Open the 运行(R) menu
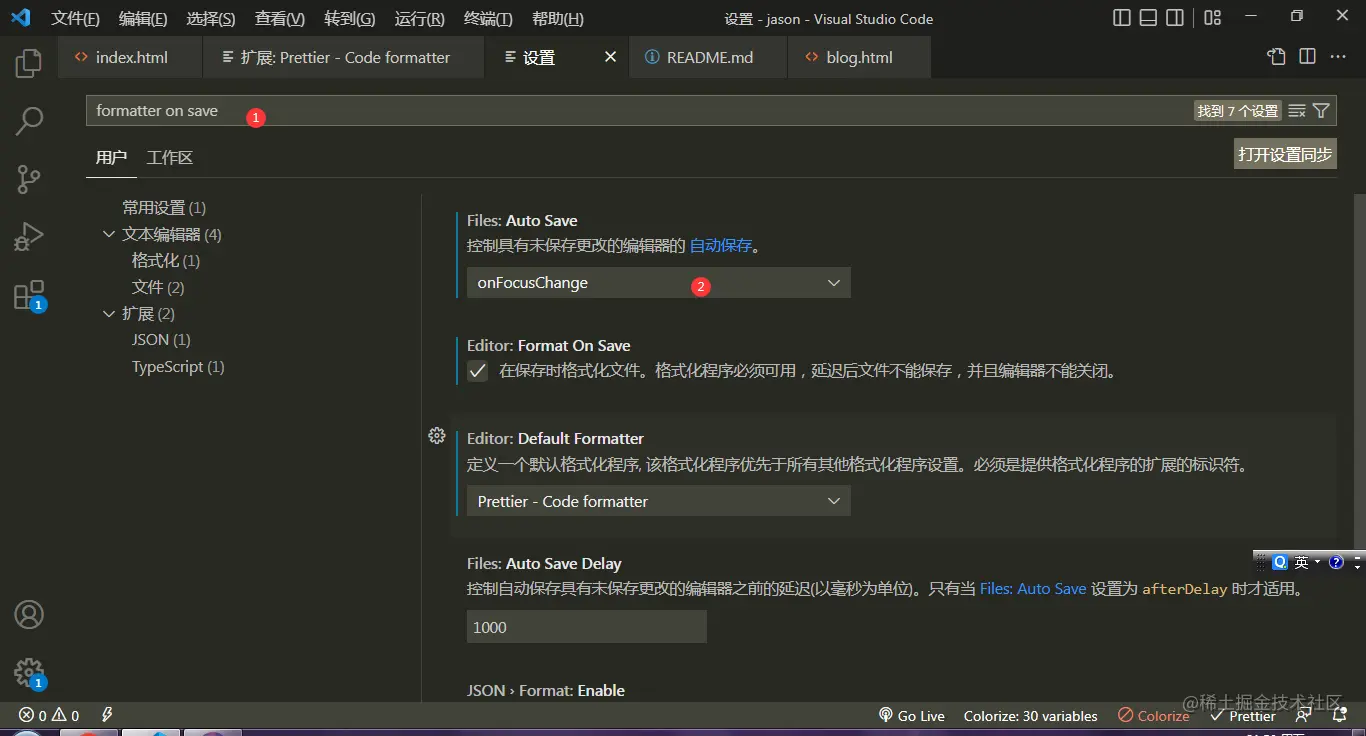Viewport: 1366px width, 736px height. coord(420,18)
